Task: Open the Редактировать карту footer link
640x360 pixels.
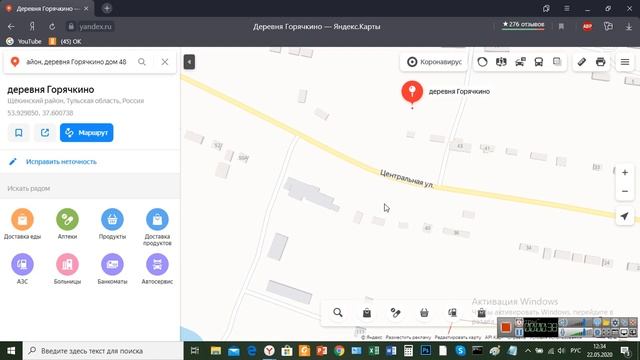Action: pos(458,338)
